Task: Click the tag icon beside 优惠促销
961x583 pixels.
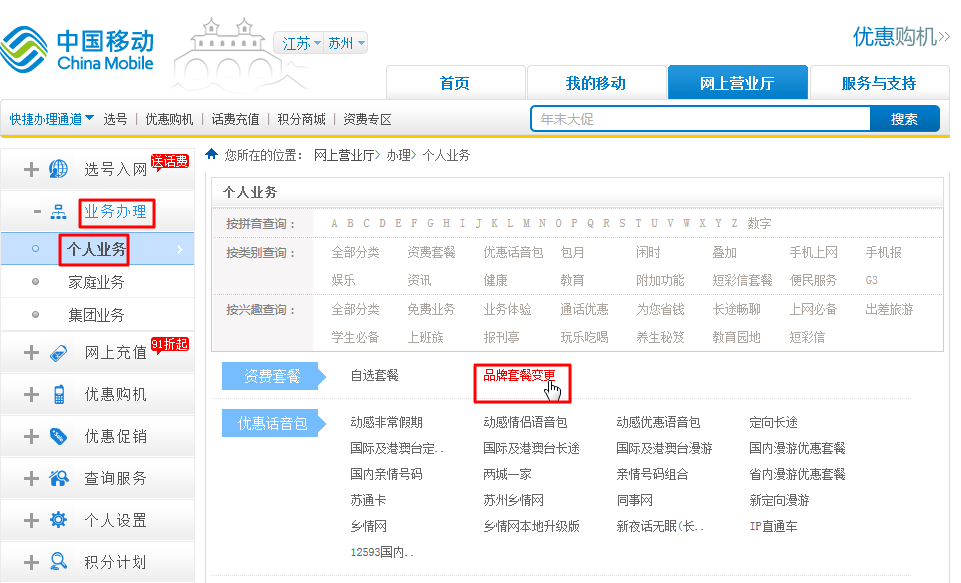Action: pos(58,436)
